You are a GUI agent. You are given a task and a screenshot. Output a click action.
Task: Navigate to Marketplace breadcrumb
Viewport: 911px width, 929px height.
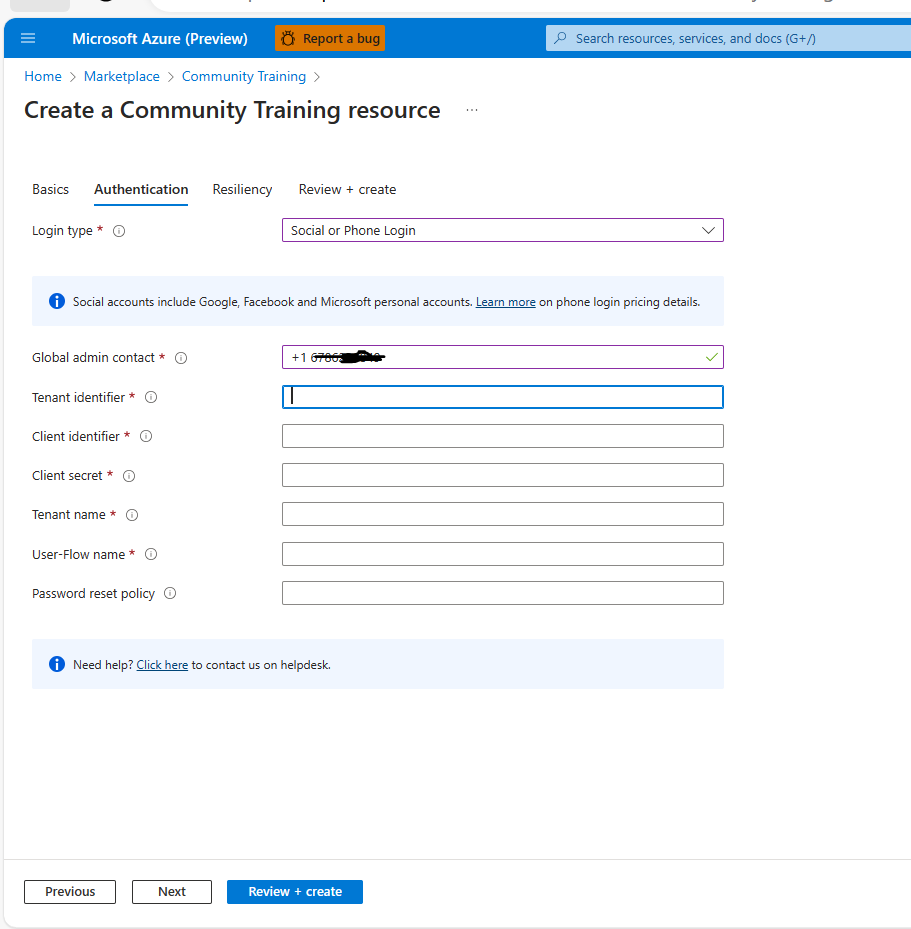pyautogui.click(x=121, y=76)
